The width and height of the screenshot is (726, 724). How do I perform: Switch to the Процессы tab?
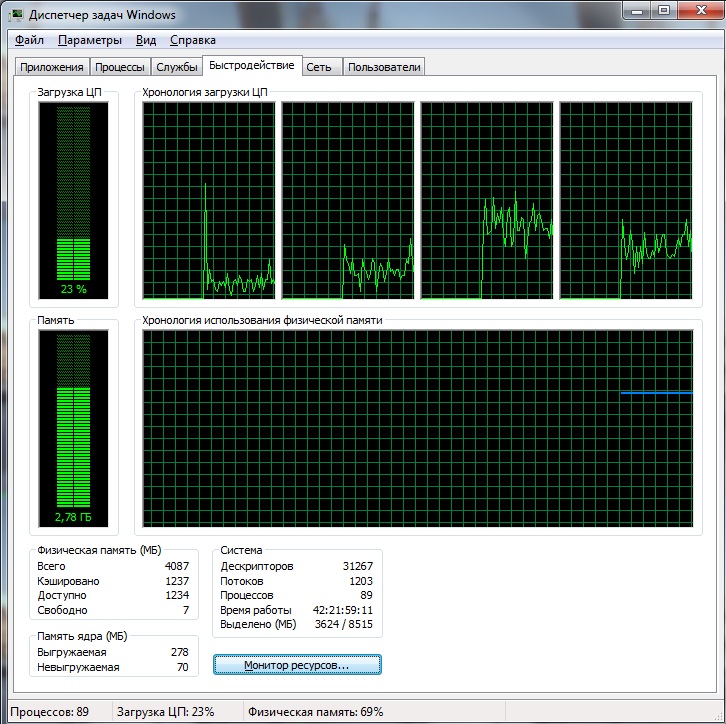(120, 67)
